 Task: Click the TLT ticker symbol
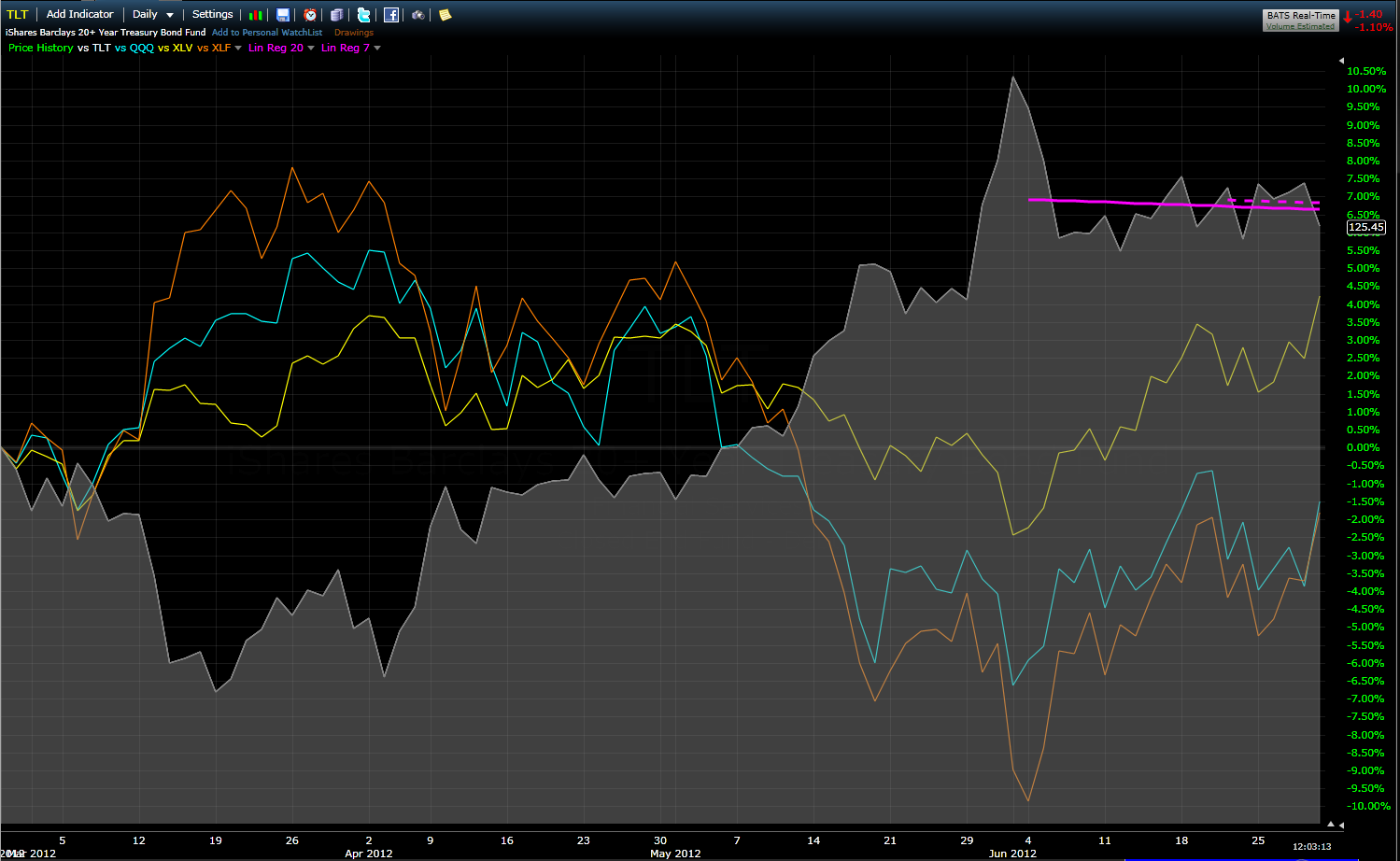pos(18,14)
